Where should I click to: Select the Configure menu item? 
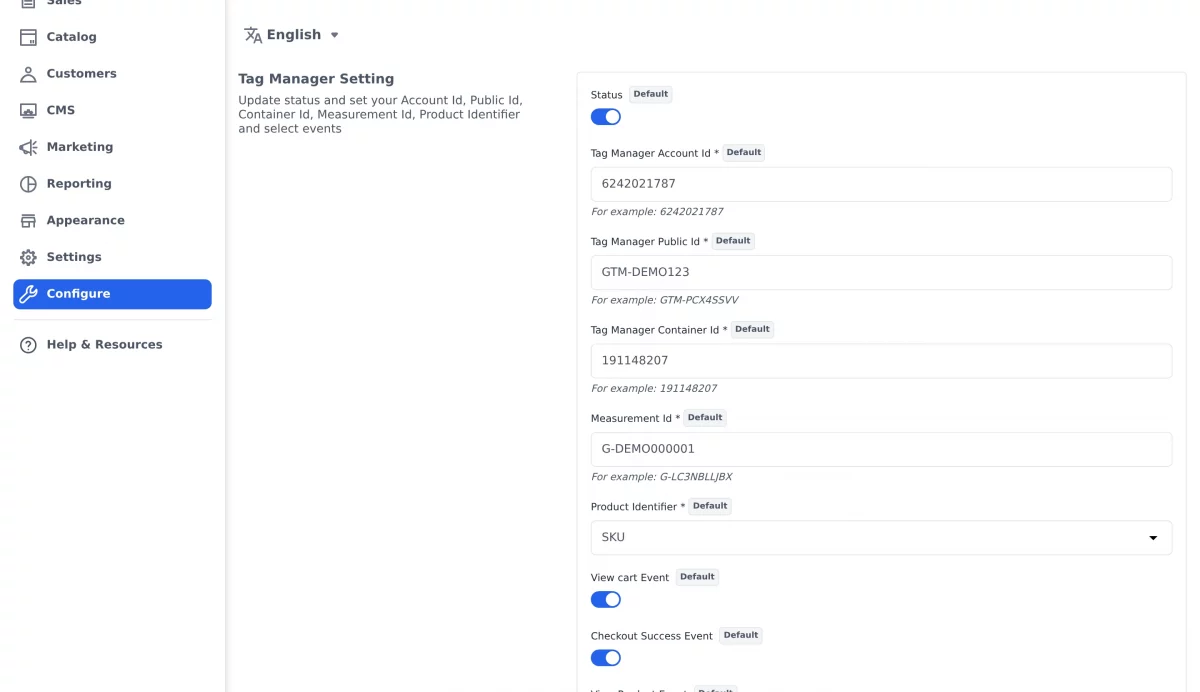pos(112,294)
